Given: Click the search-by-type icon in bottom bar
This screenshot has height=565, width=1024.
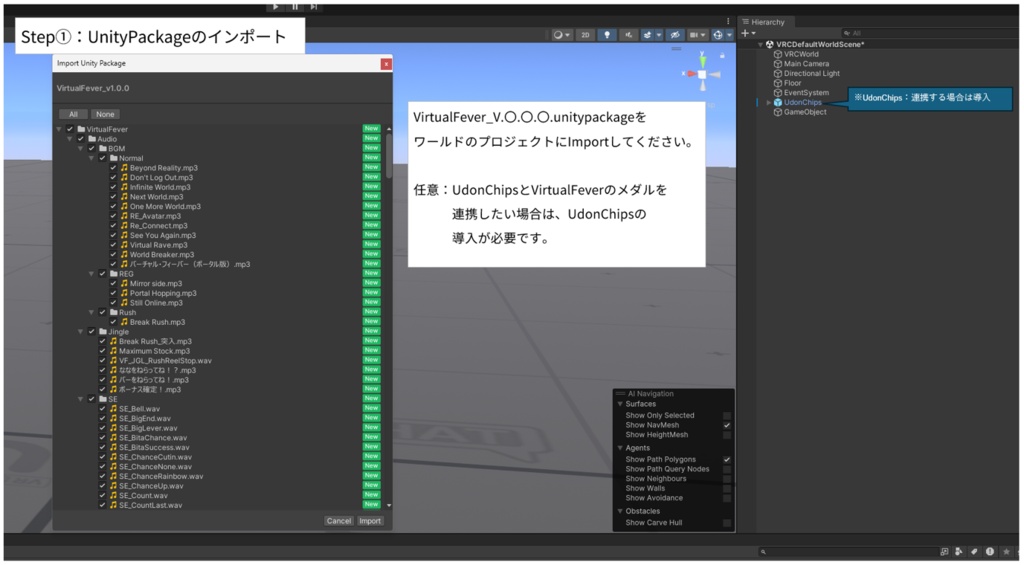Looking at the screenshot, I should click(x=959, y=551).
